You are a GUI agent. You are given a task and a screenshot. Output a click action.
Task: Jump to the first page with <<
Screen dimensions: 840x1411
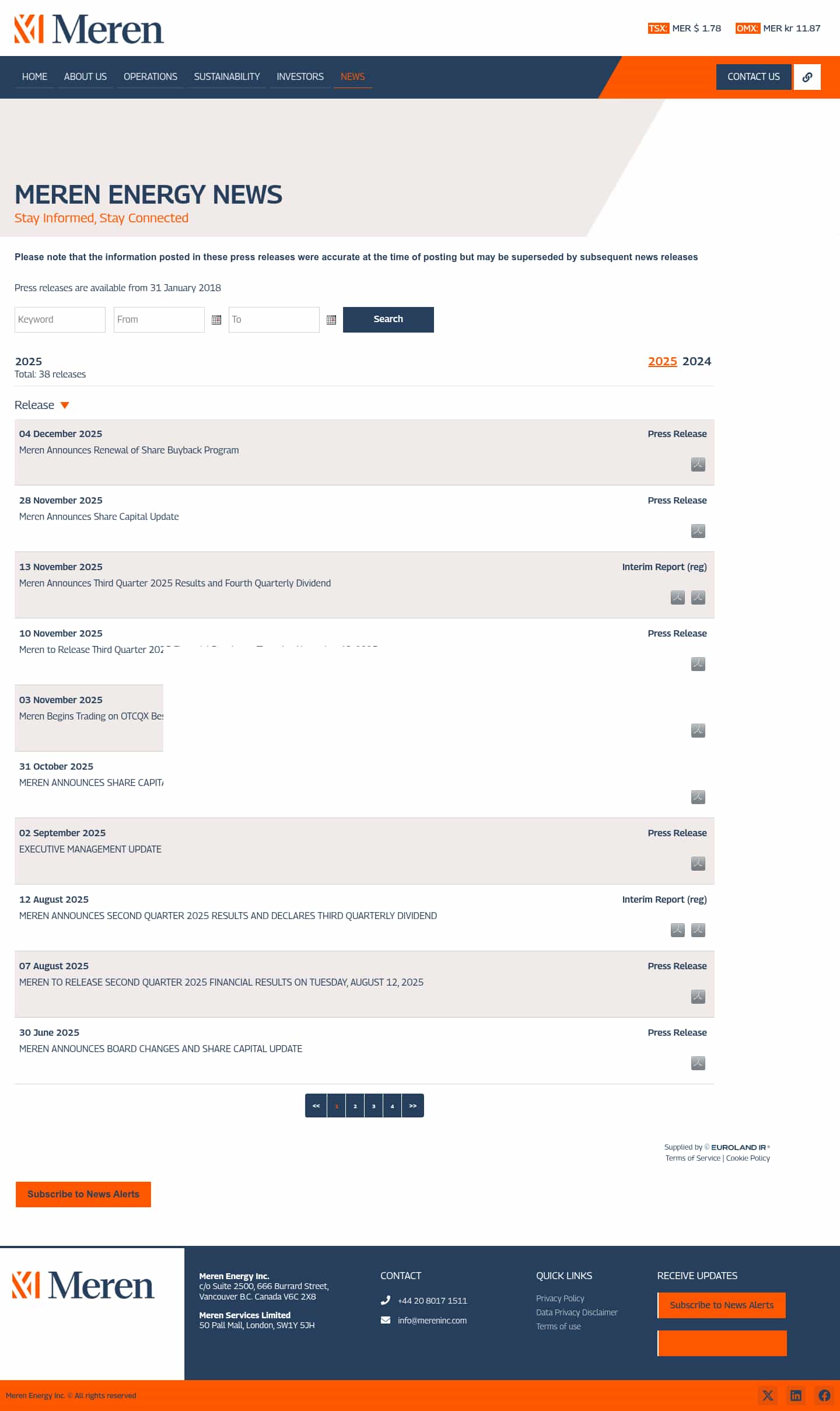point(317,1105)
